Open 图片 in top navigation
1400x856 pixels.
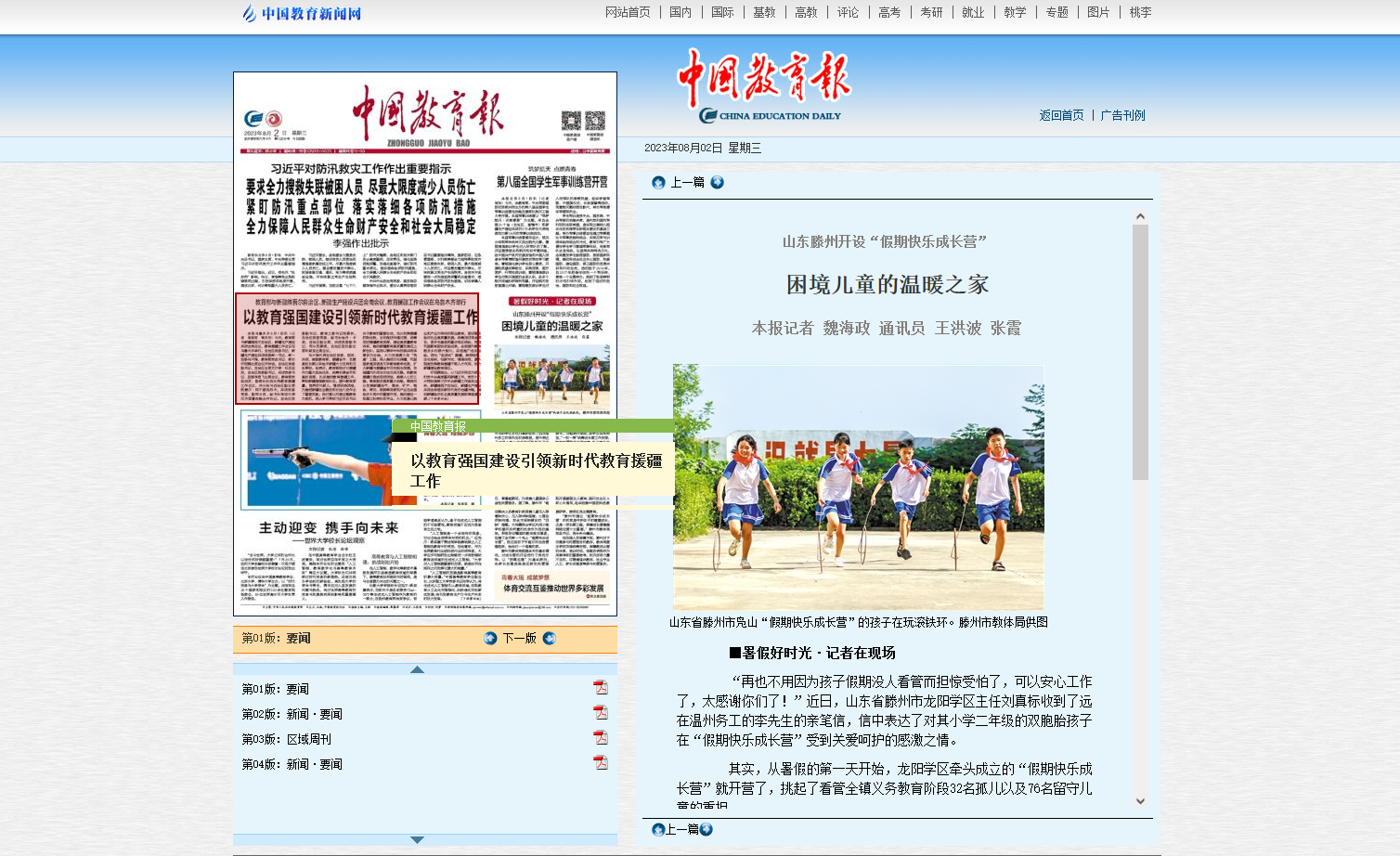1098,12
